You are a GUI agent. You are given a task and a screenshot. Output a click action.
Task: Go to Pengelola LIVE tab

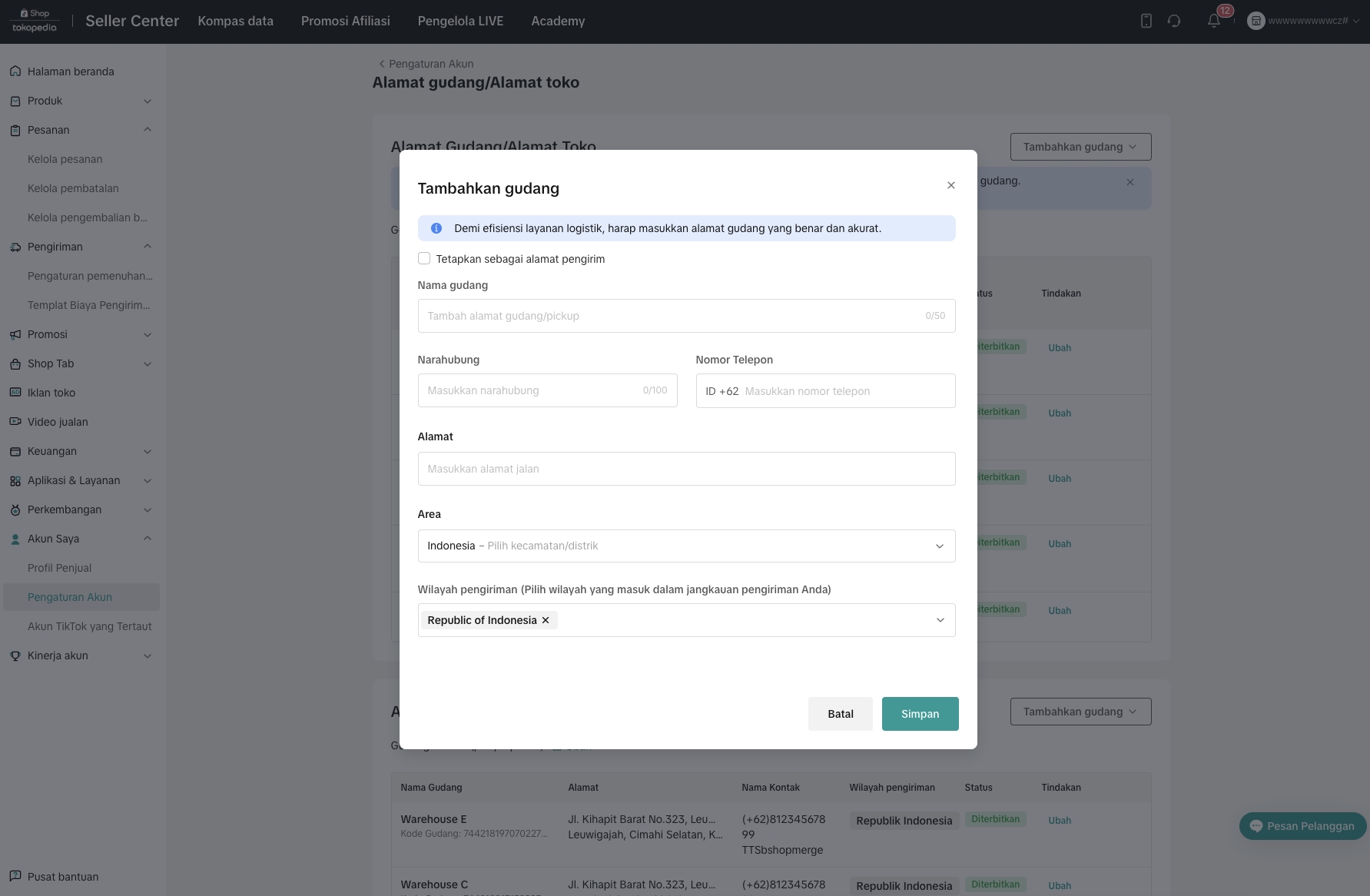[x=460, y=22]
